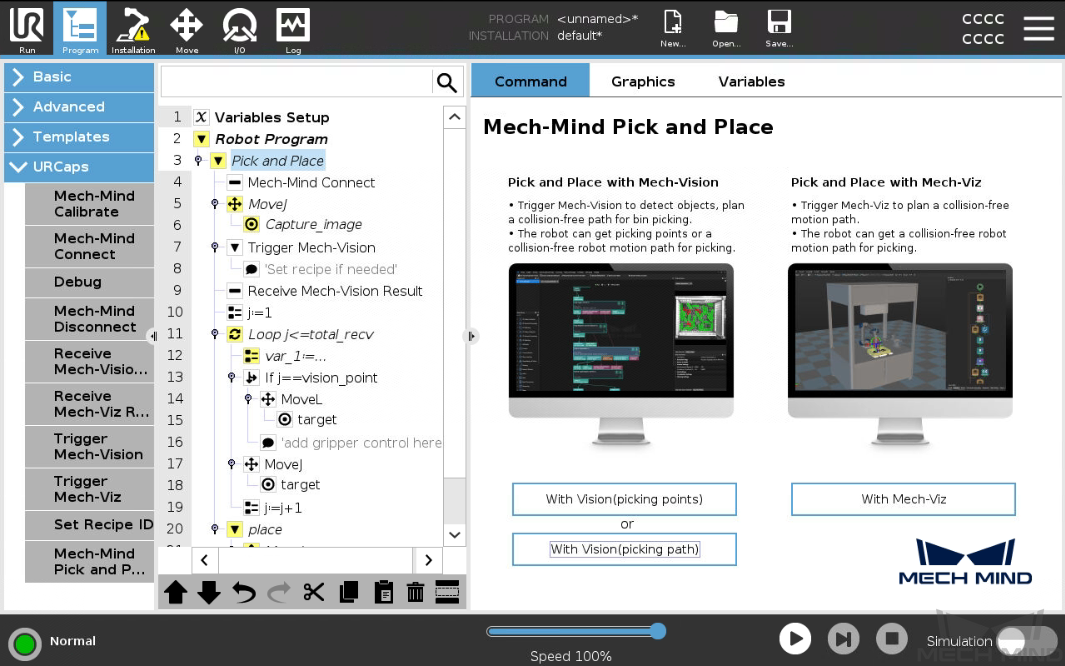The height and width of the screenshot is (666, 1065).
Task: Insert Mech-Mind Disconnect URCap node
Action: click(x=90, y=318)
